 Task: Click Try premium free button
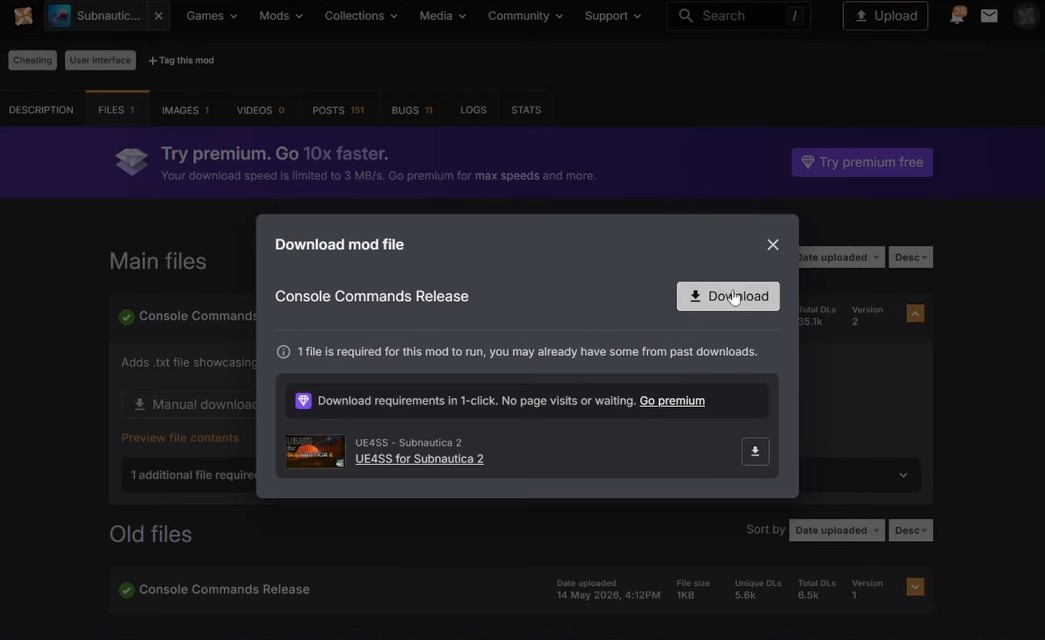coord(862,162)
